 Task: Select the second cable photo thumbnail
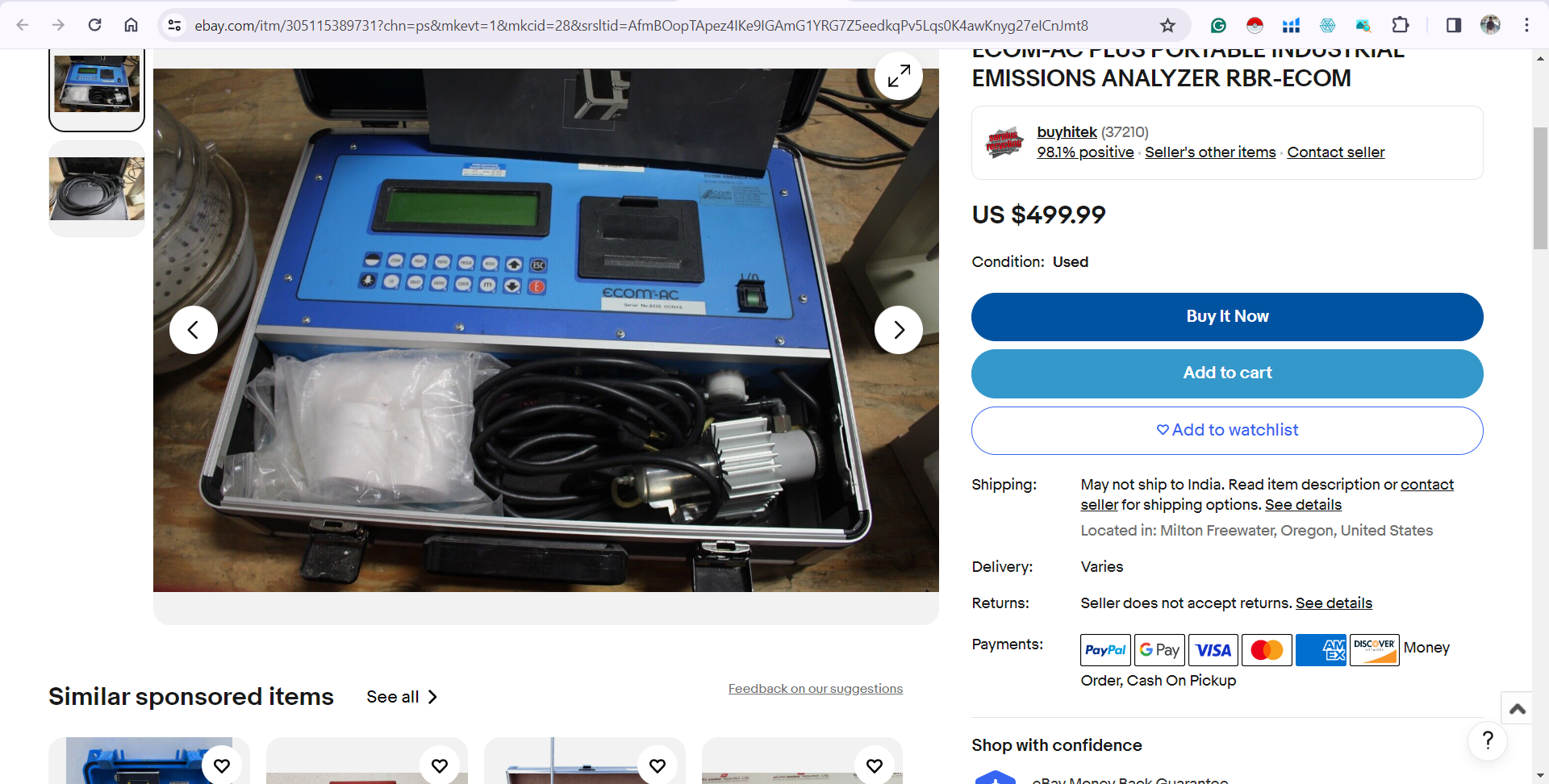(97, 189)
